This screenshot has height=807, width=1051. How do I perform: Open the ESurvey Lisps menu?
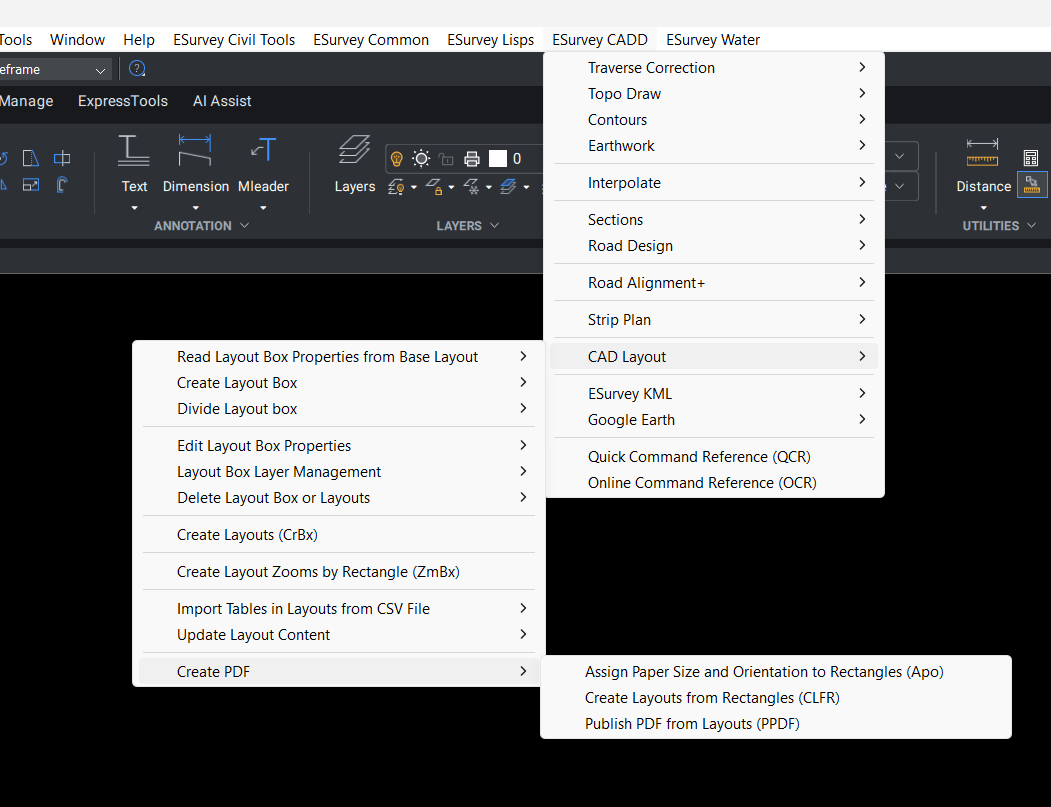click(491, 40)
